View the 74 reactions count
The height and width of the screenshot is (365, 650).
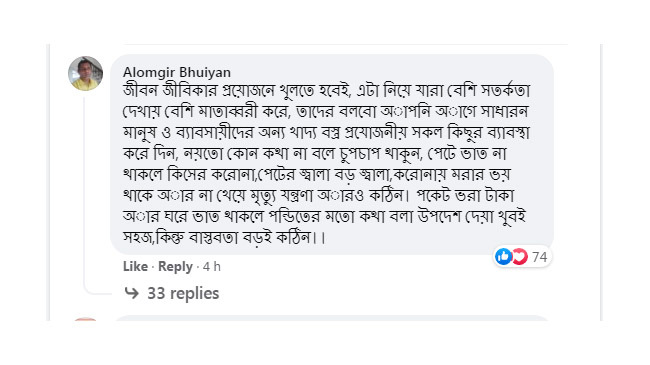539,257
